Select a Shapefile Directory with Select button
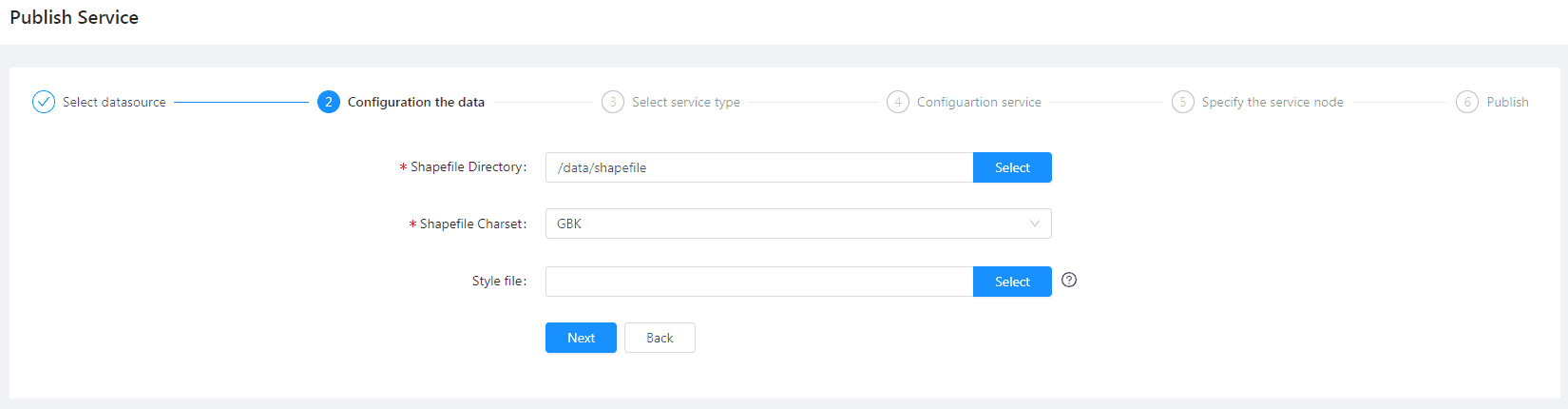1568x409 pixels. 1012,167
